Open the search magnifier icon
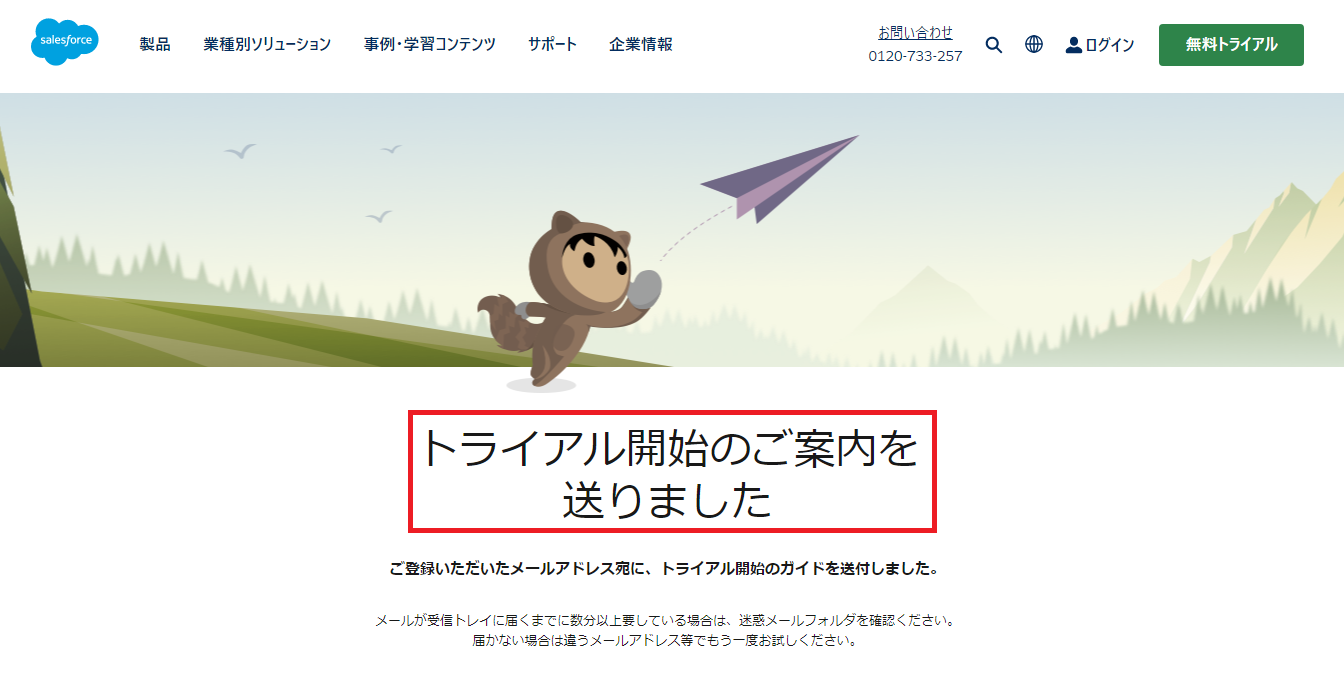The height and width of the screenshot is (700, 1344). point(993,45)
